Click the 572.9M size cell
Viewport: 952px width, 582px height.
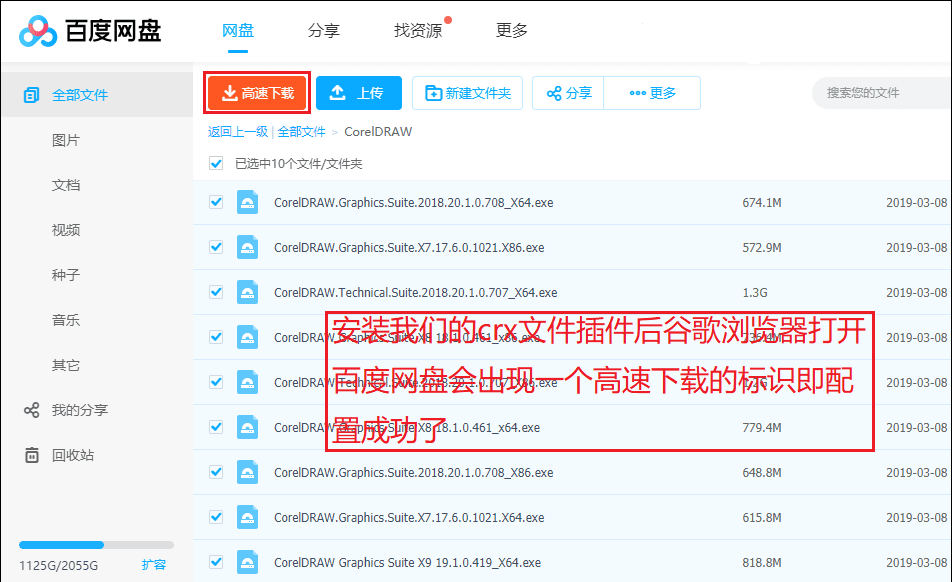tap(762, 248)
